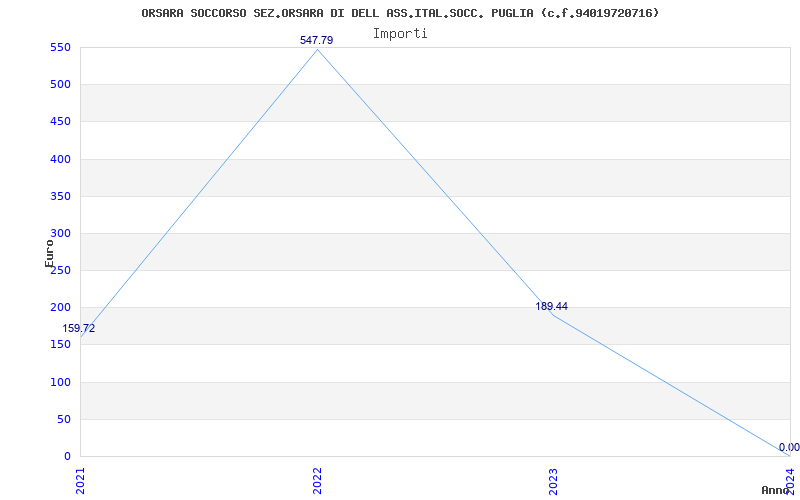
Task: Click the 'Euro' y-axis title
Action: point(49,254)
